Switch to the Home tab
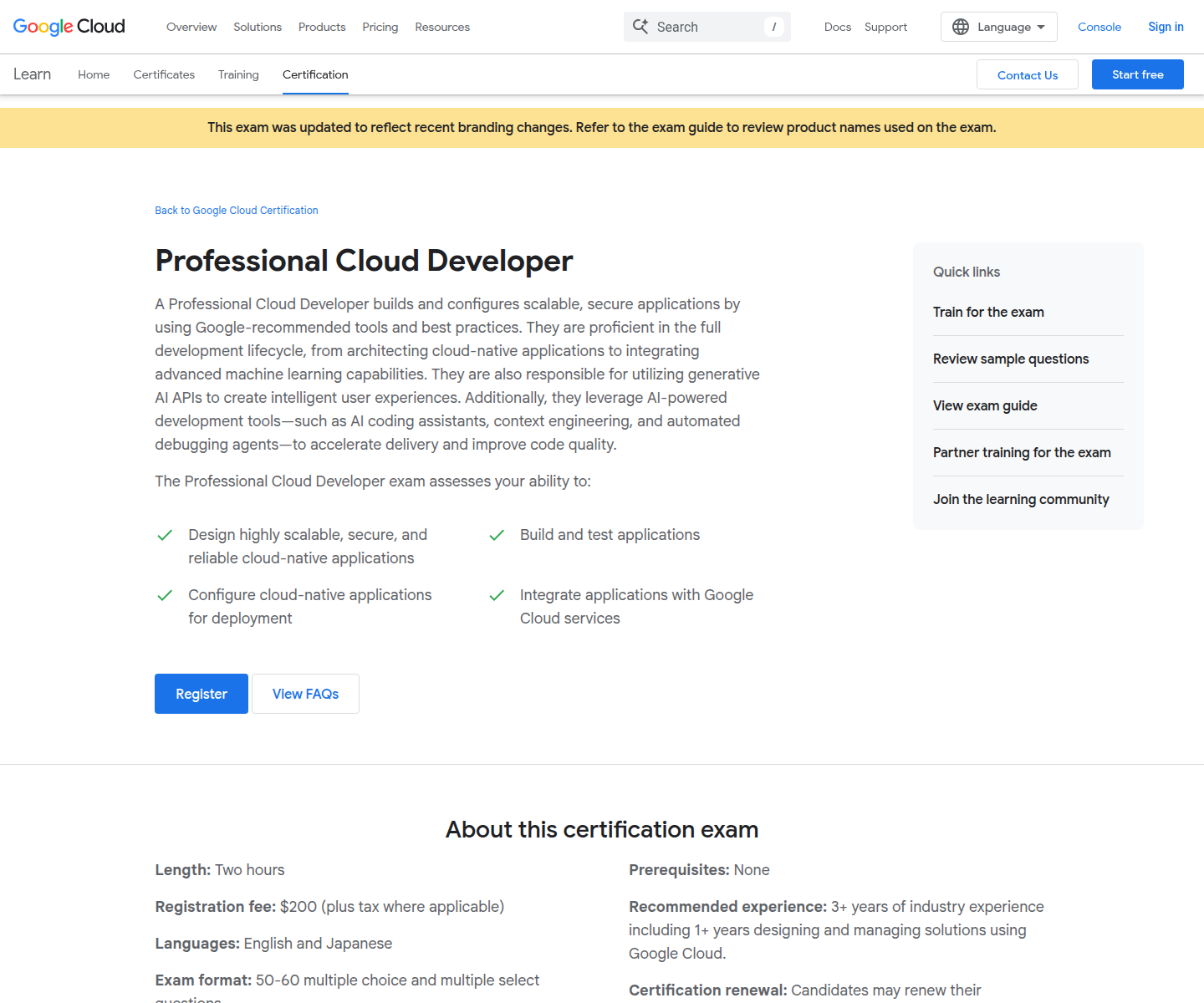Image resolution: width=1204 pixels, height=1003 pixels. (x=94, y=74)
